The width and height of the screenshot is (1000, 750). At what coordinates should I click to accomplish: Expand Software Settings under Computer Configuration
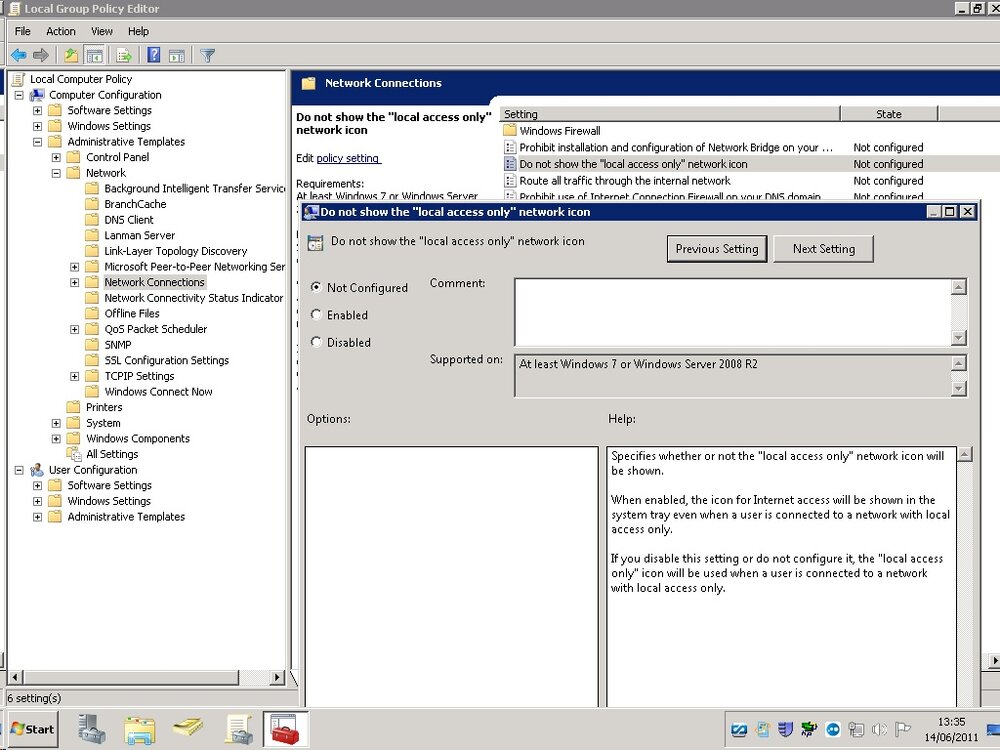point(38,110)
